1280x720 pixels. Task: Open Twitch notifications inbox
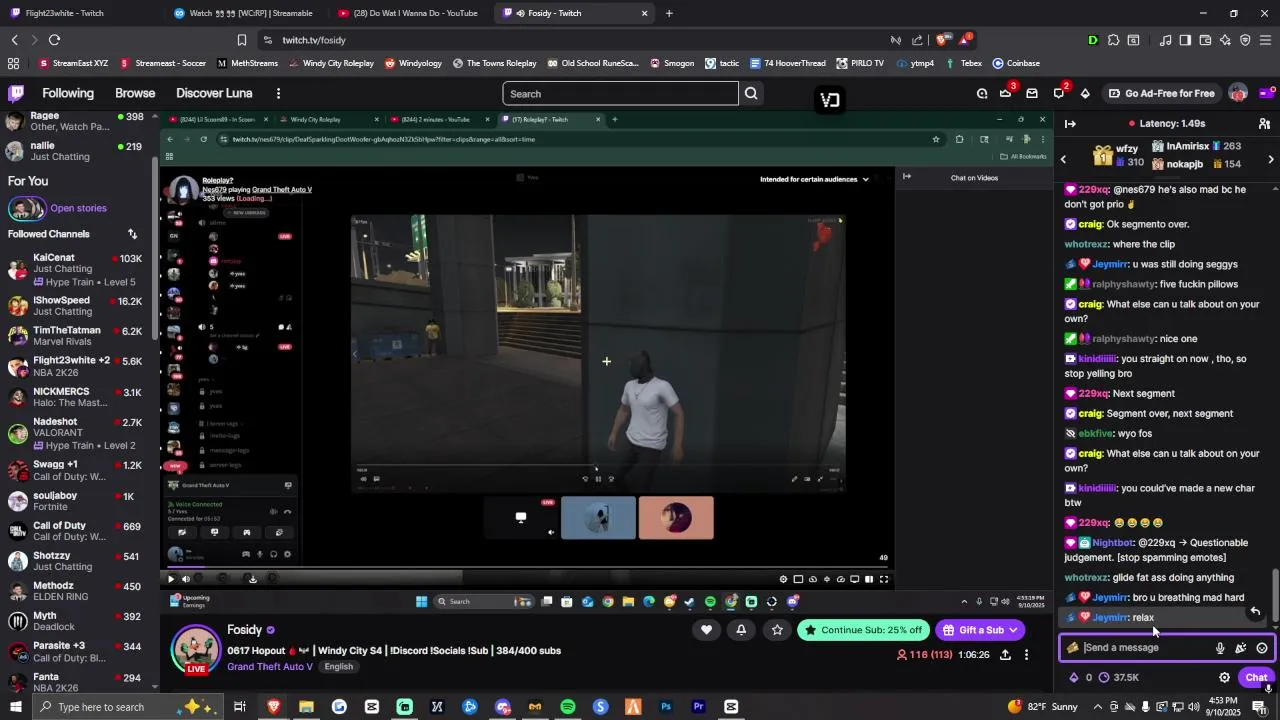point(1032,93)
